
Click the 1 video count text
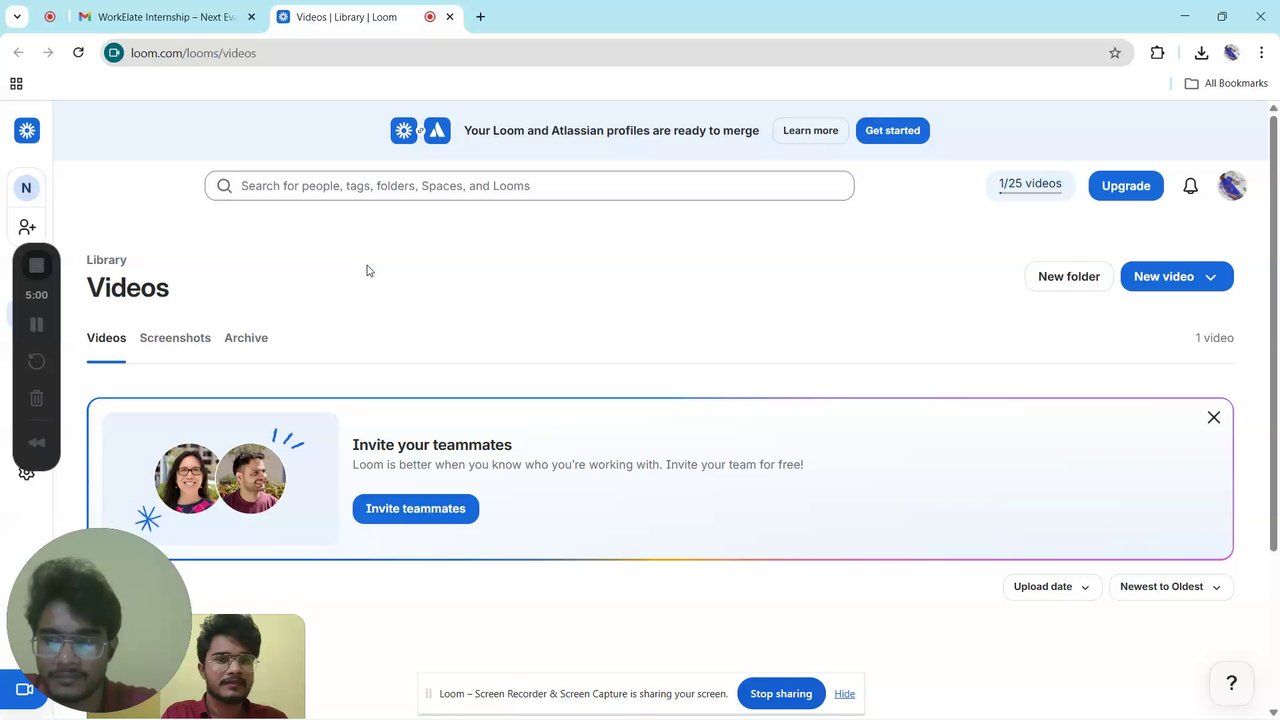click(1215, 338)
